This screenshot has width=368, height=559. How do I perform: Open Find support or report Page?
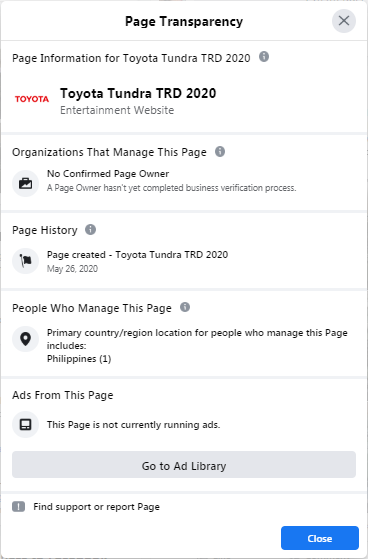pos(96,507)
